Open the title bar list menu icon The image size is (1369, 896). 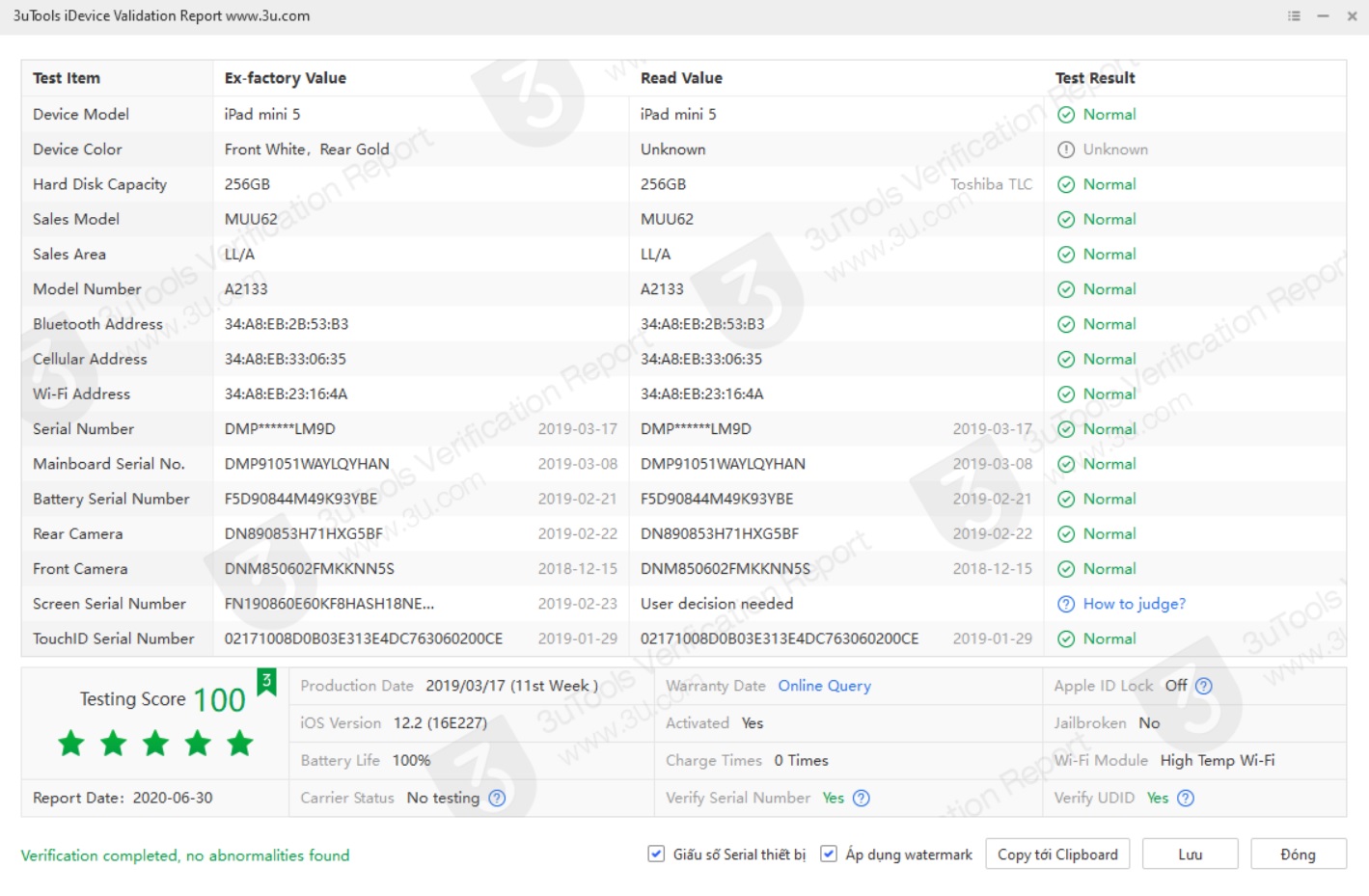pos(1294,16)
